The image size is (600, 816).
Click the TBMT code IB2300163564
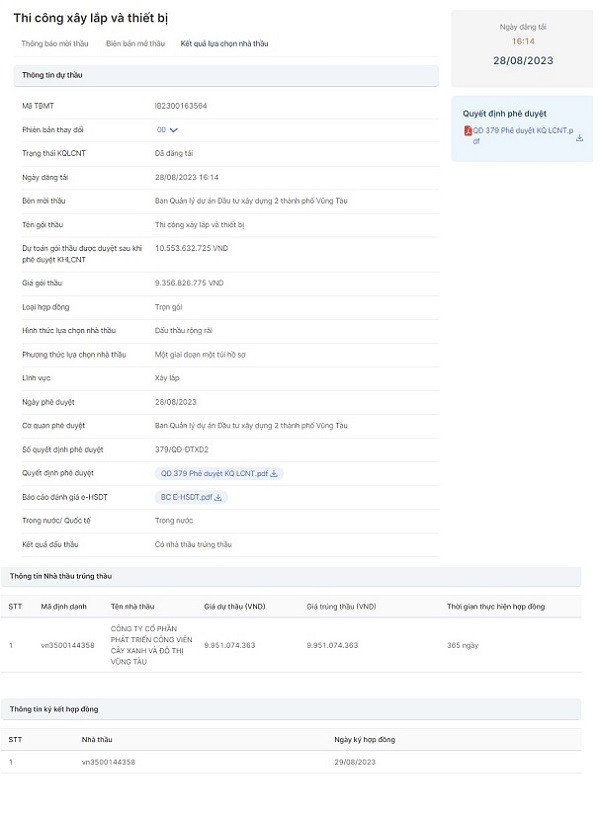click(181, 106)
